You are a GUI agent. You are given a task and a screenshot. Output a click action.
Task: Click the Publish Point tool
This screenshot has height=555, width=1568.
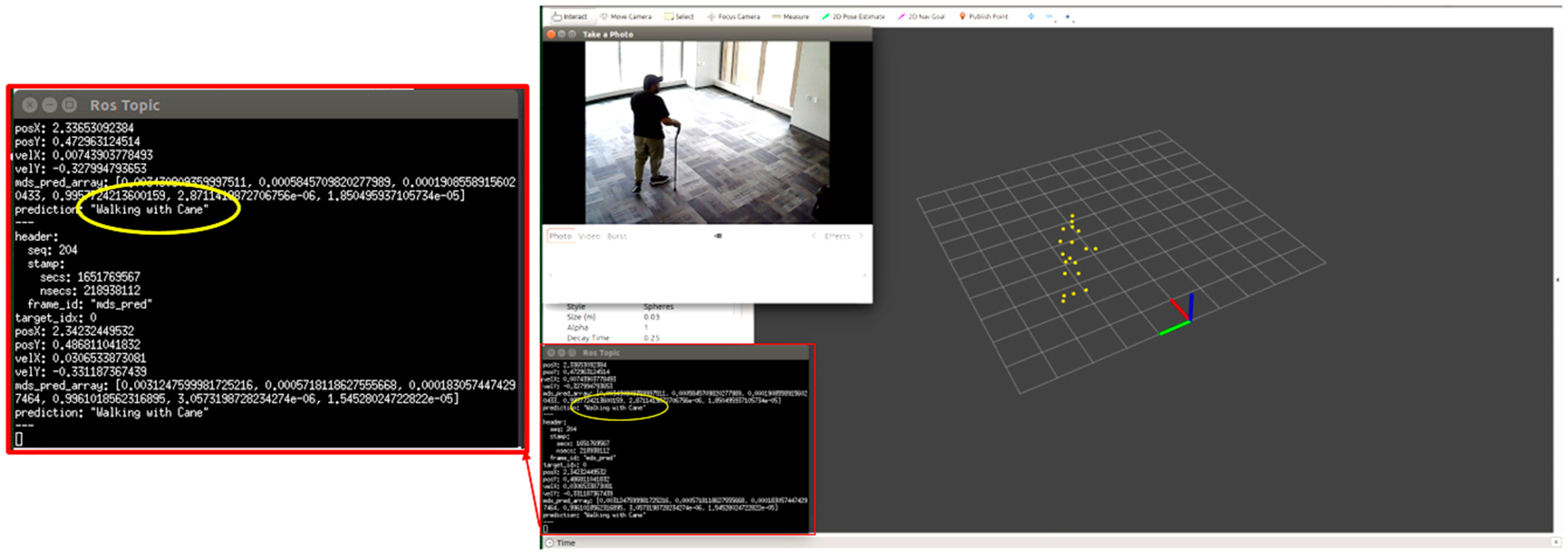984,17
